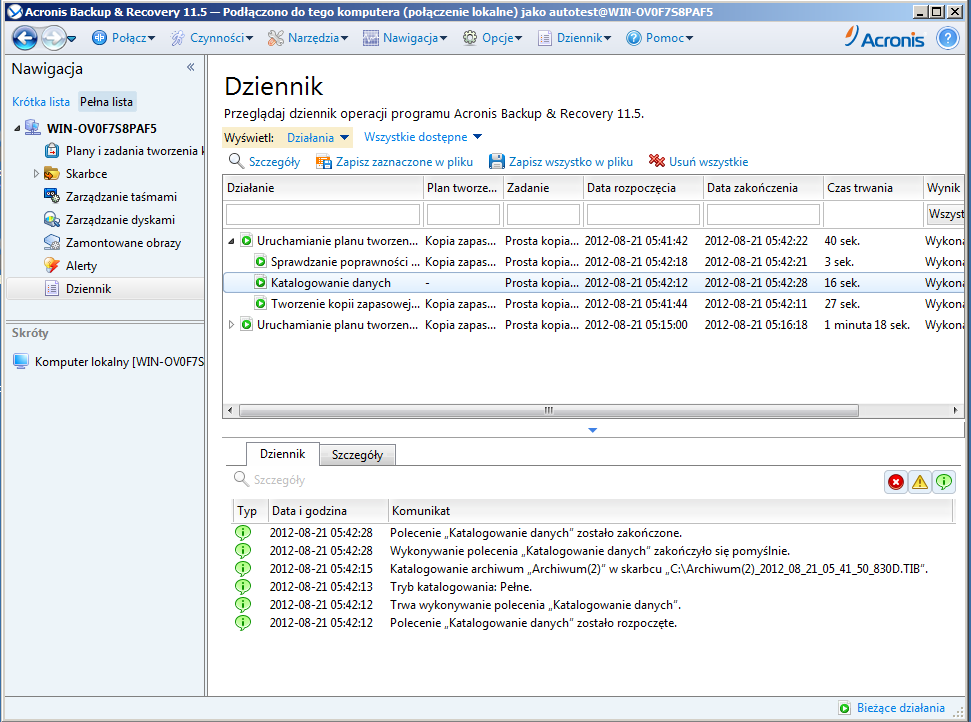Viewport: 971px width, 722px height.
Task: Click the Data zakończenia filter input field
Action: 763,215
